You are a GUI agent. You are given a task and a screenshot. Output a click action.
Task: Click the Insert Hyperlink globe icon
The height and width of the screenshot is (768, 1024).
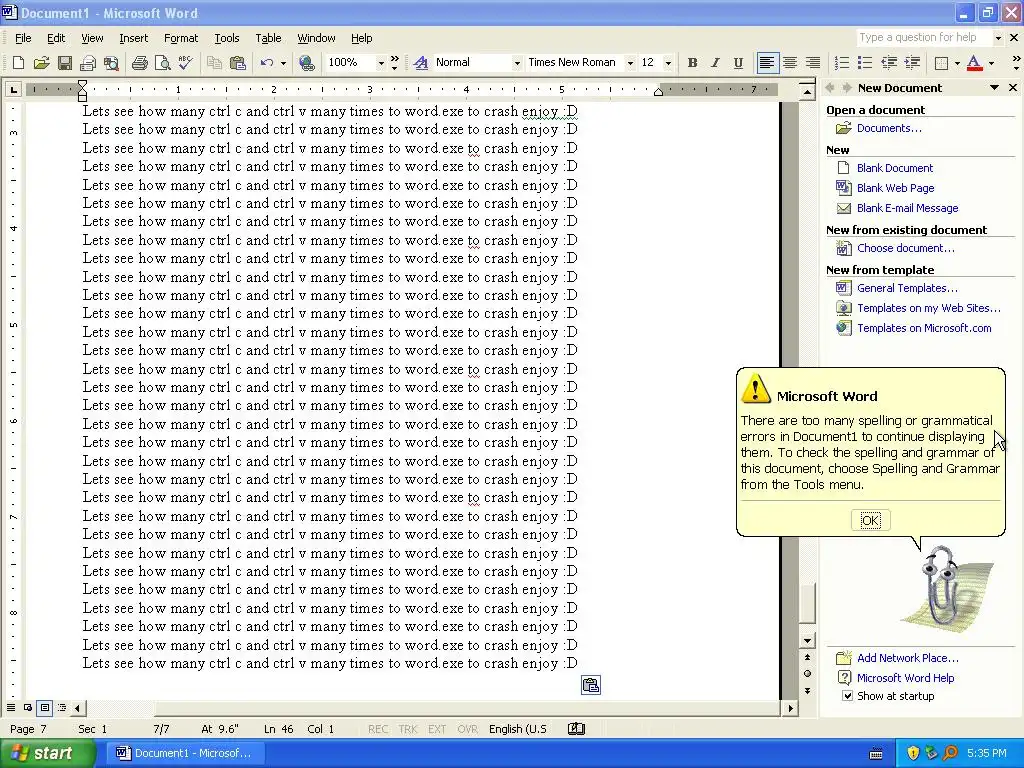[x=306, y=63]
